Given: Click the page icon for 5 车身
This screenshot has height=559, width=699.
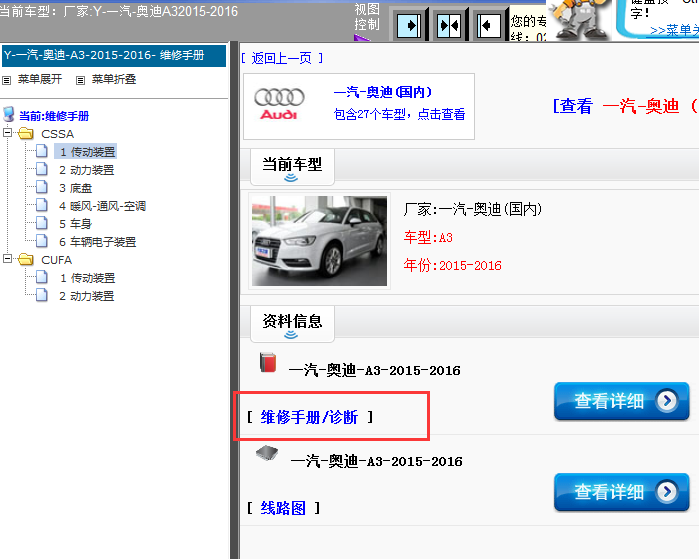Looking at the screenshot, I should point(42,223).
